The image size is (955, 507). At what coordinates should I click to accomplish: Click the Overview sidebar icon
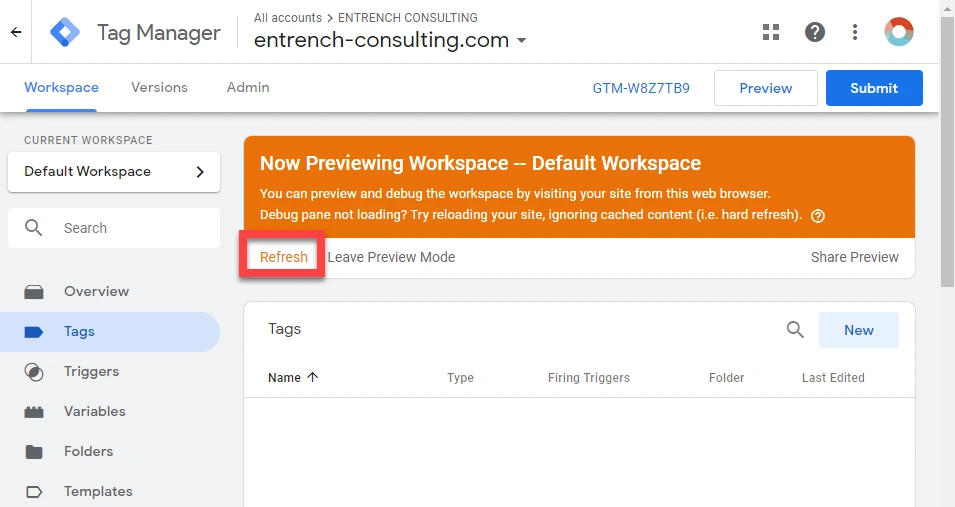(33, 292)
